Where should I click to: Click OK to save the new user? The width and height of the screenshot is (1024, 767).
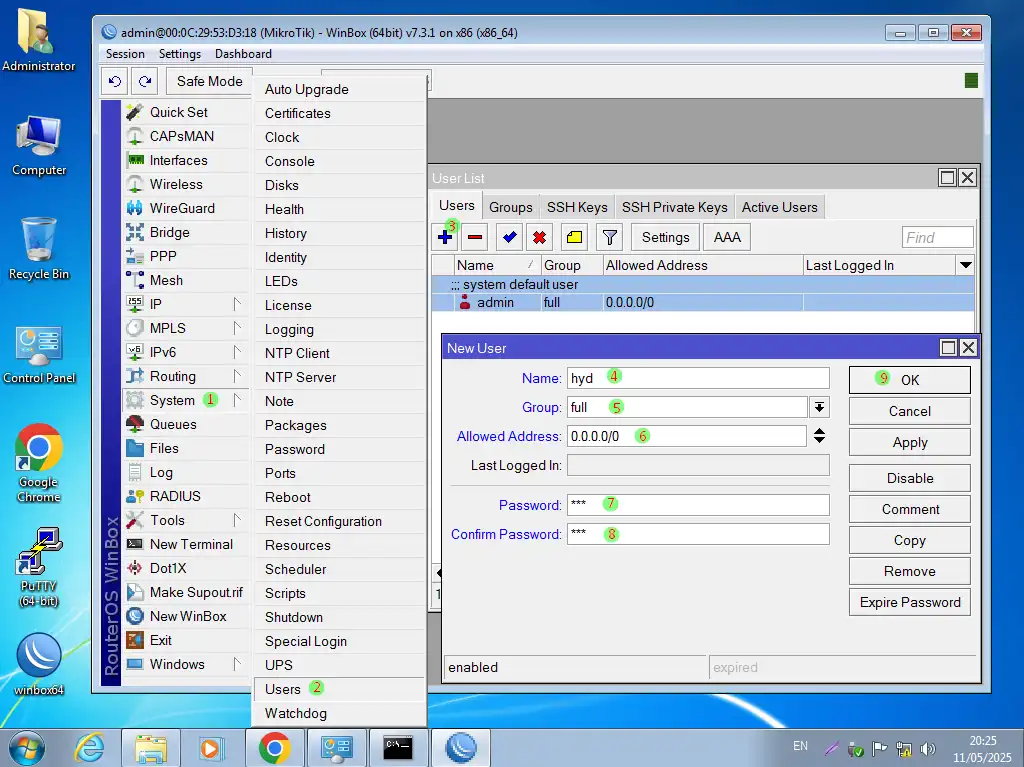click(909, 380)
